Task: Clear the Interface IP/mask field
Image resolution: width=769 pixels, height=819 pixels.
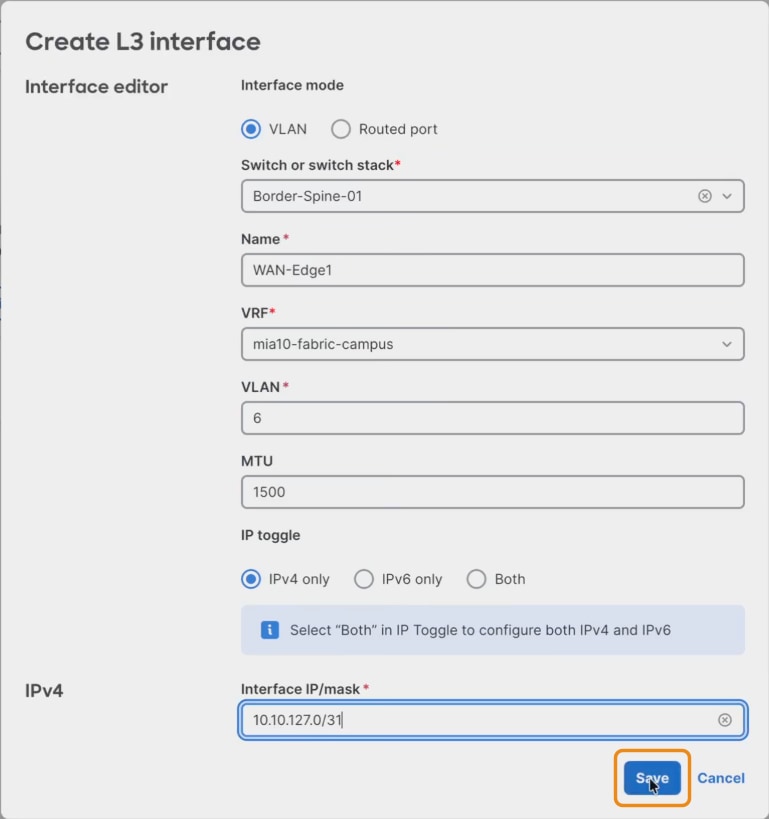Action: [724, 720]
